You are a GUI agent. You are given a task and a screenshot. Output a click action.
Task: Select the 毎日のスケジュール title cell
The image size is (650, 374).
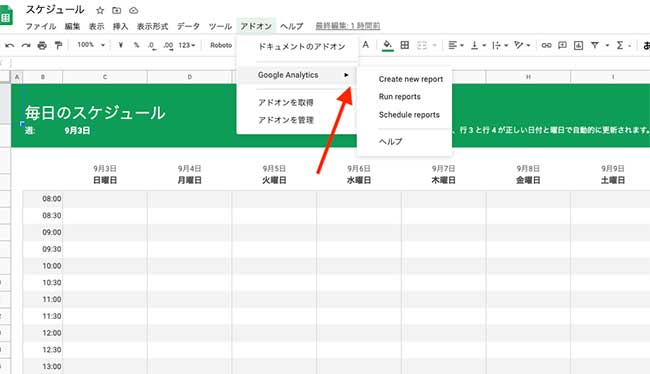tap(95, 113)
